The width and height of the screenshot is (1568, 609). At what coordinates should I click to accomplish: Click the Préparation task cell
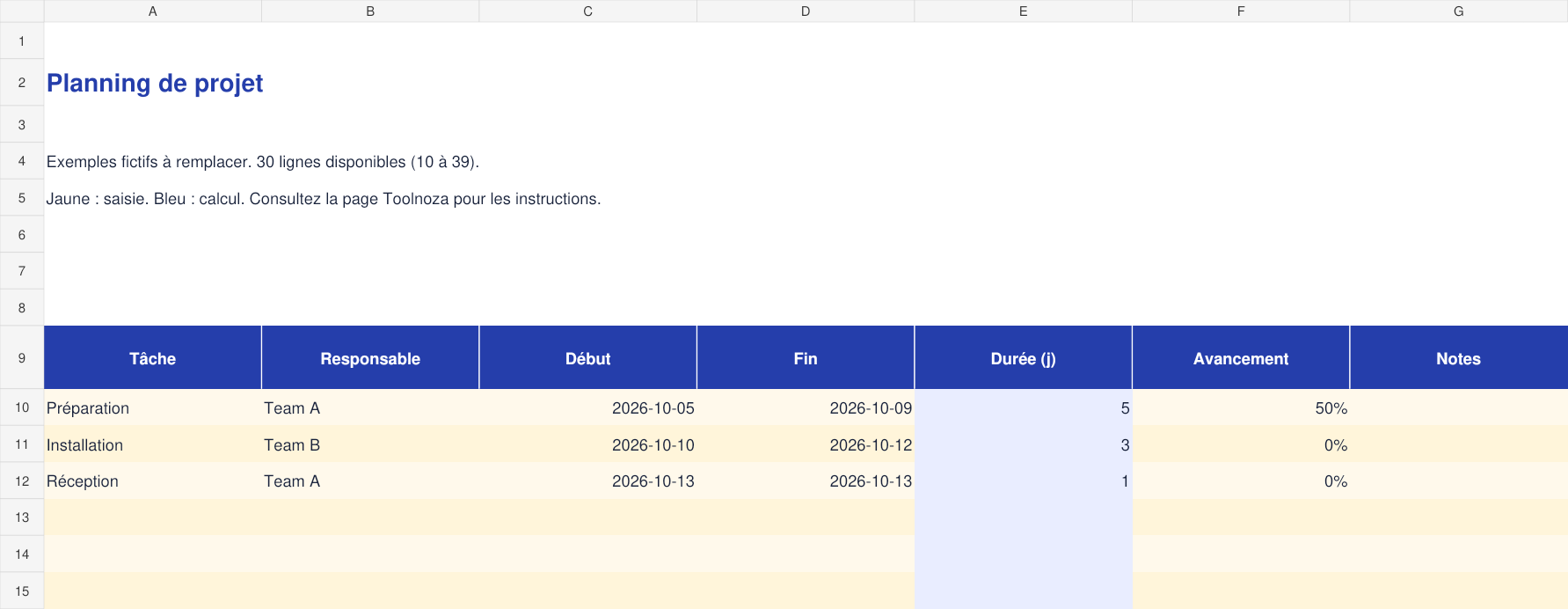(153, 408)
